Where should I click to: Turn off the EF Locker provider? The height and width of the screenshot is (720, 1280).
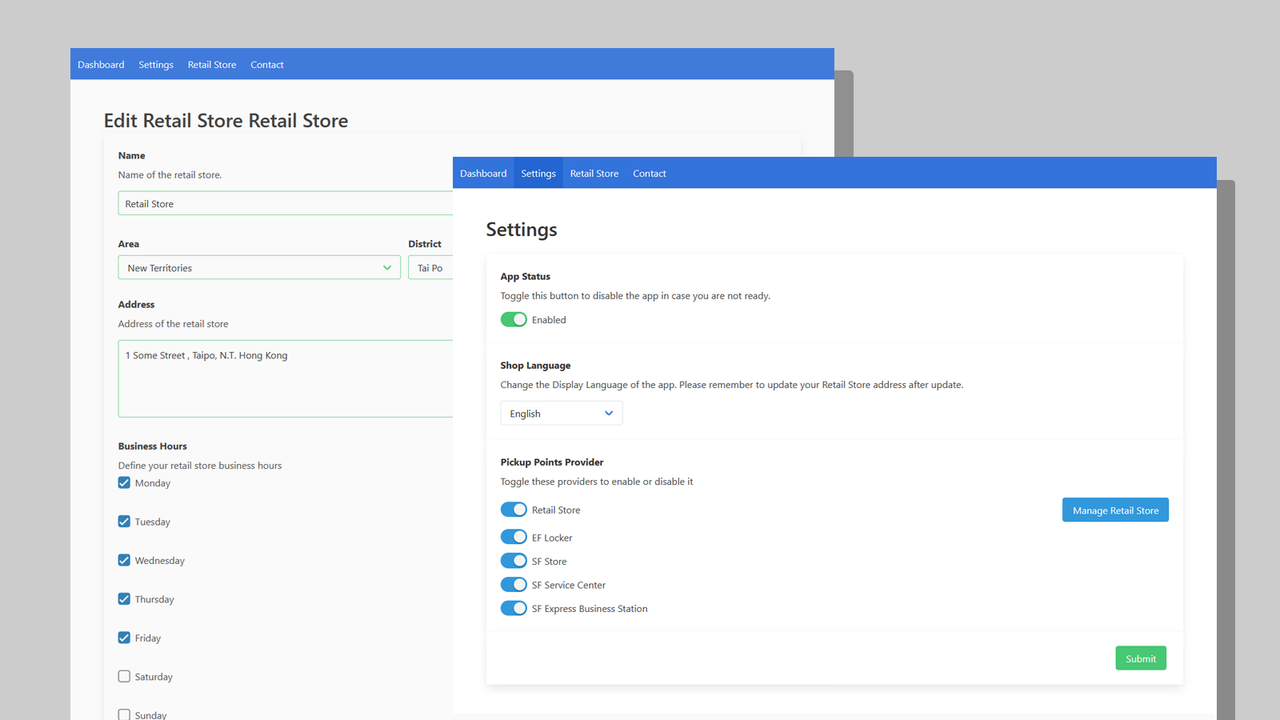click(x=513, y=536)
